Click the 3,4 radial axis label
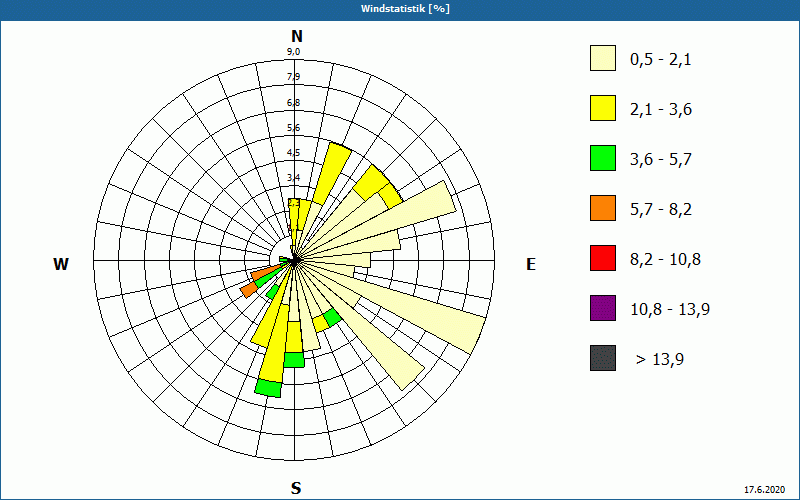 (x=293, y=178)
